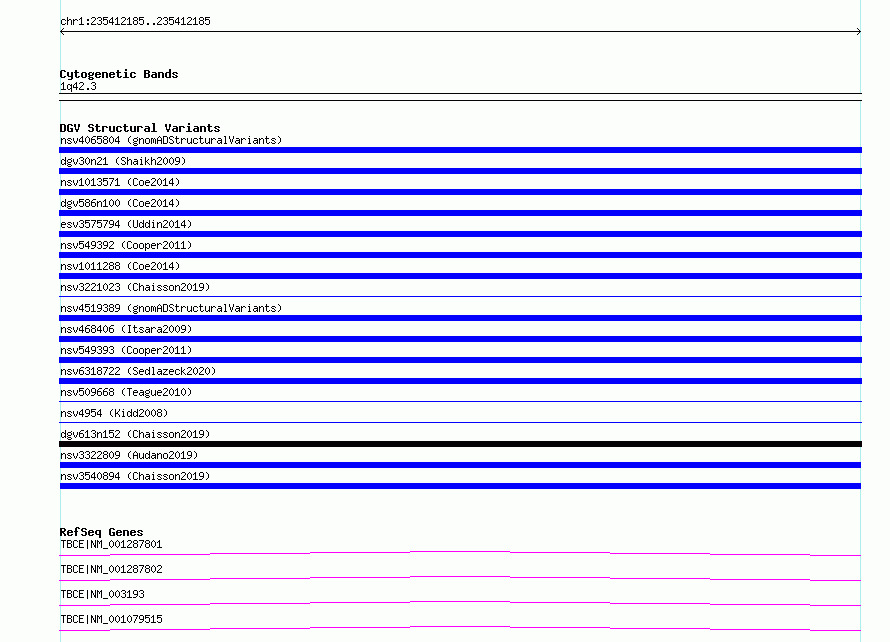The image size is (890, 642).
Task: Select the DGV Structural Variants heading
Action: point(140,128)
